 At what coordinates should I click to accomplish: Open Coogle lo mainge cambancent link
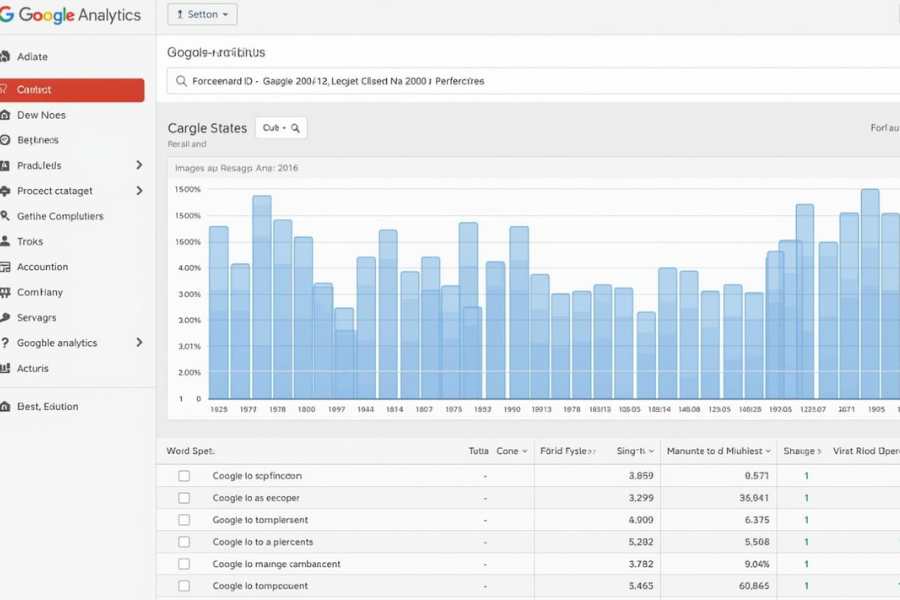[276, 564]
